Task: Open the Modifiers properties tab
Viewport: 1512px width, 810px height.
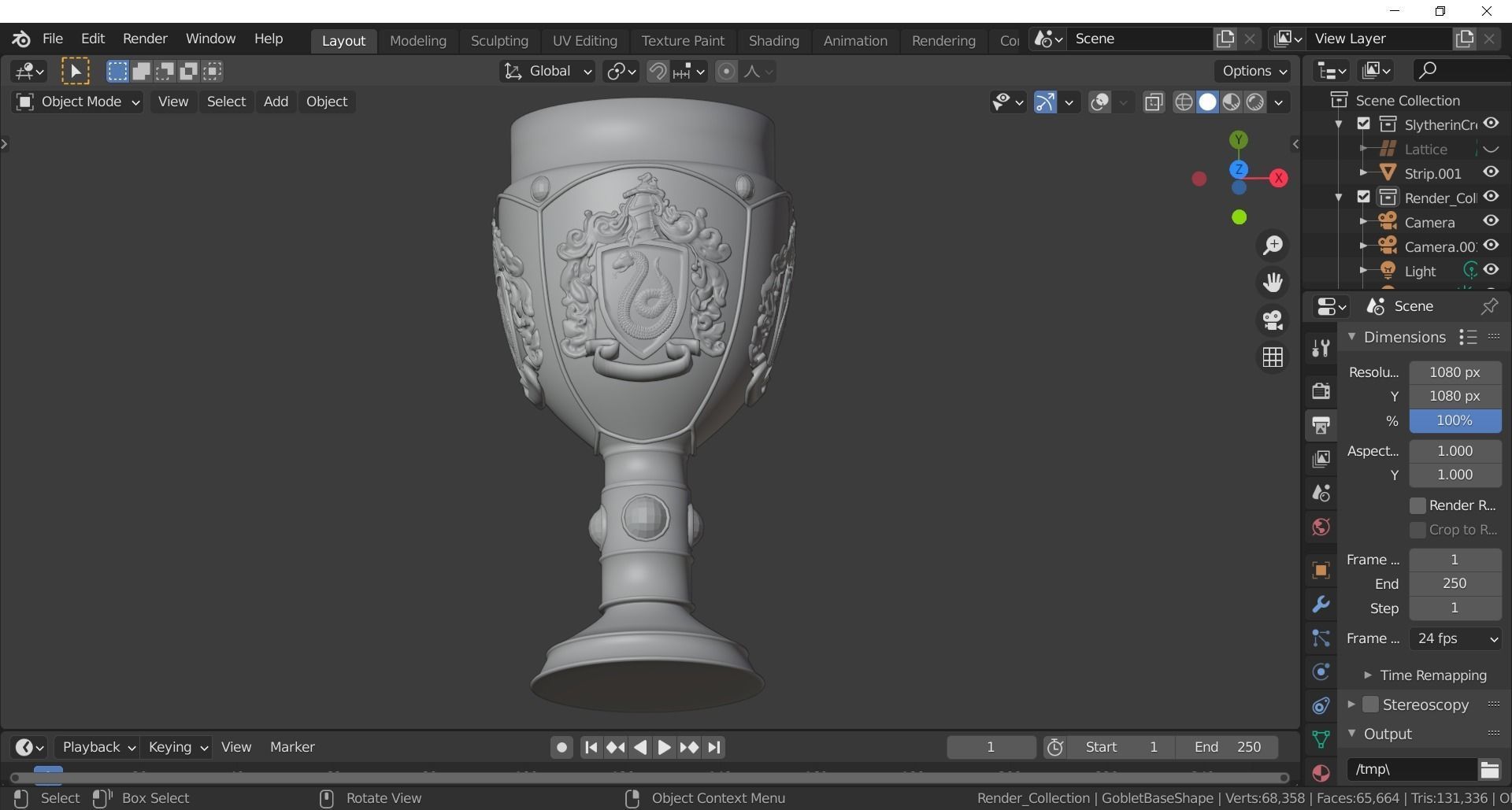Action: (x=1321, y=604)
